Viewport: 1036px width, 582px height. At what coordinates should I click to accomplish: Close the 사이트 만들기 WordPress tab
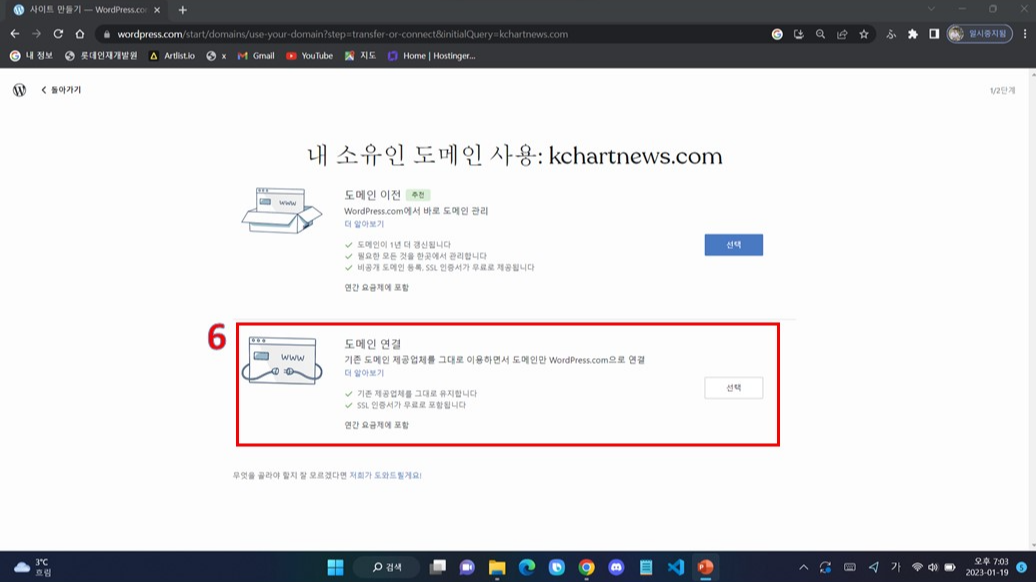tap(157, 10)
